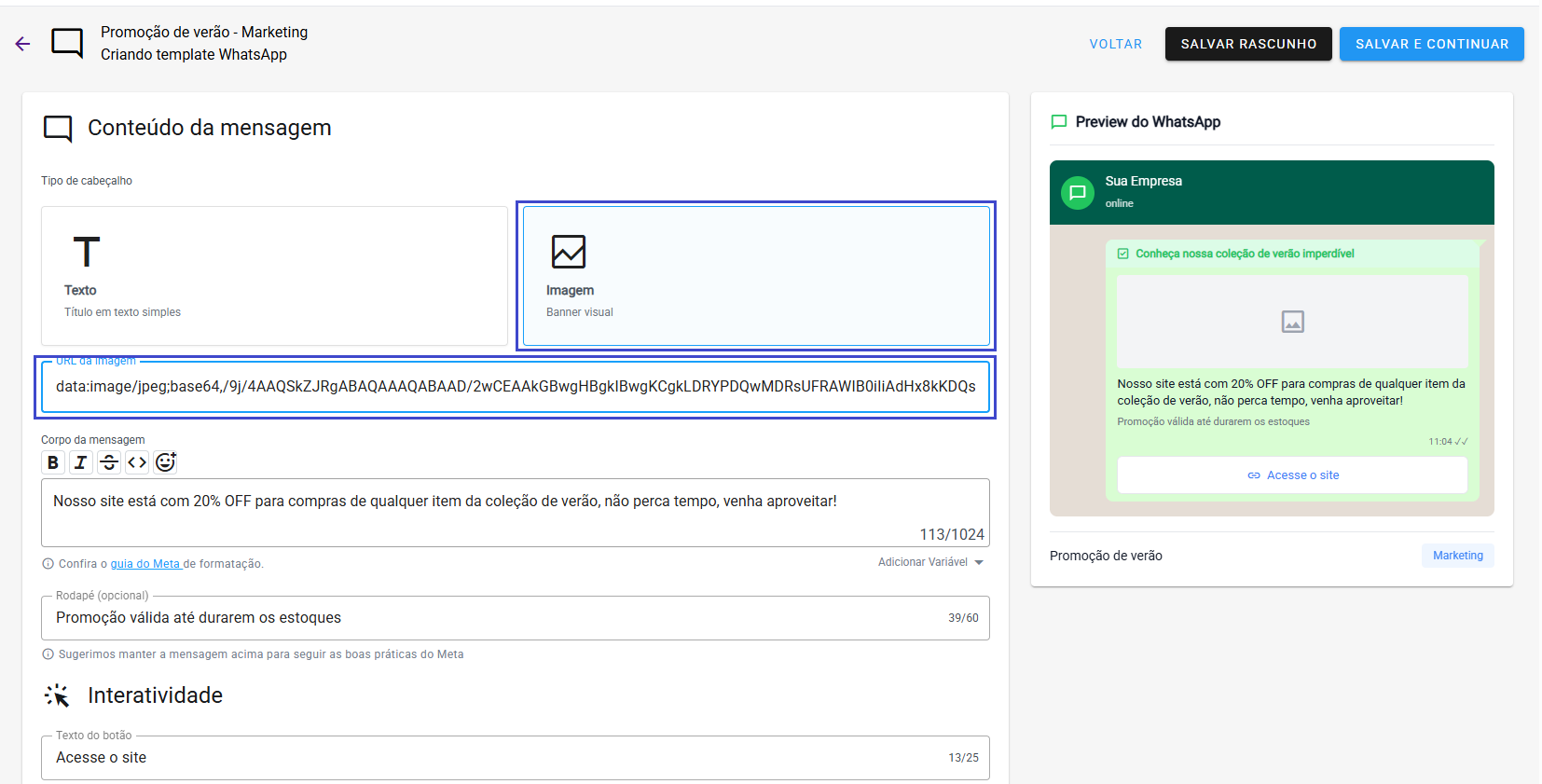Click Acesse o site preview button

(1292, 475)
